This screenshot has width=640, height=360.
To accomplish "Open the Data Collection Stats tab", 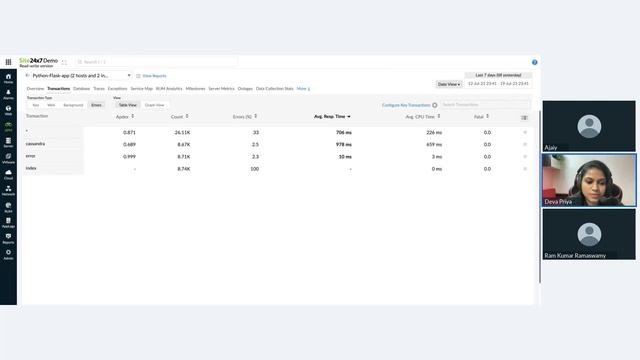I will (x=275, y=89).
